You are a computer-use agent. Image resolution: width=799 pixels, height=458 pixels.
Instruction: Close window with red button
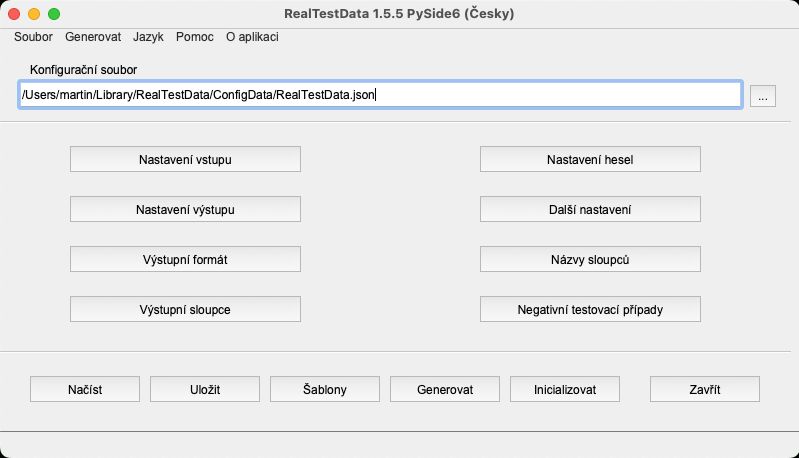tap(14, 14)
